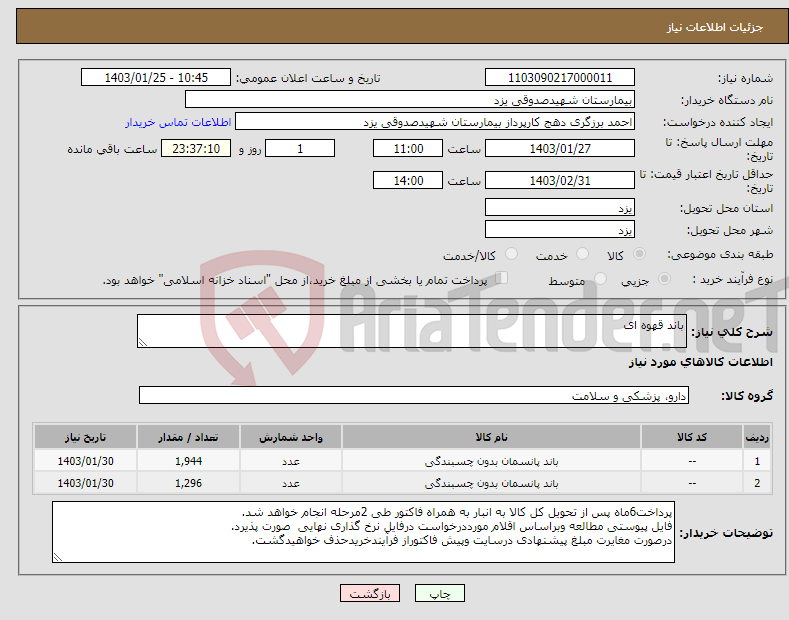789x620 pixels.
Task: Click the unit cell عدد in row 2
Action: point(291,483)
